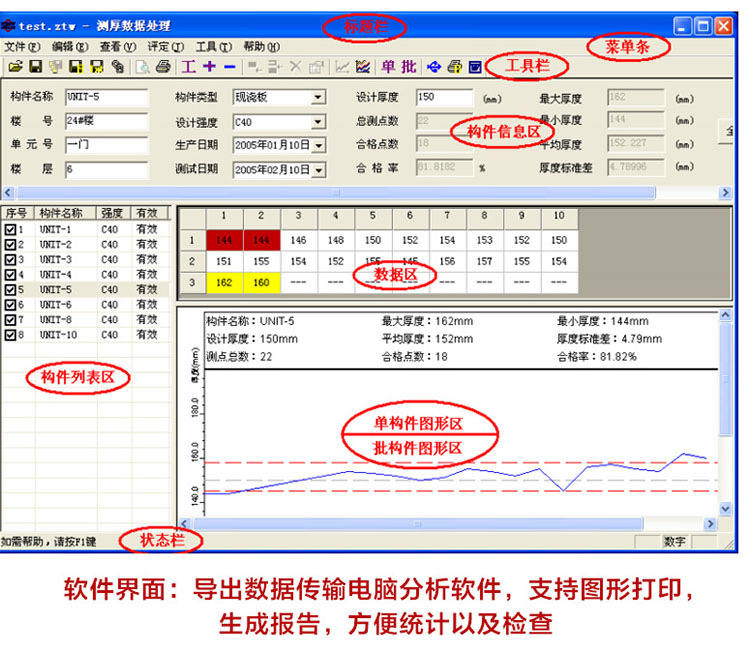Select the 单 single-component view icon

(x=388, y=66)
